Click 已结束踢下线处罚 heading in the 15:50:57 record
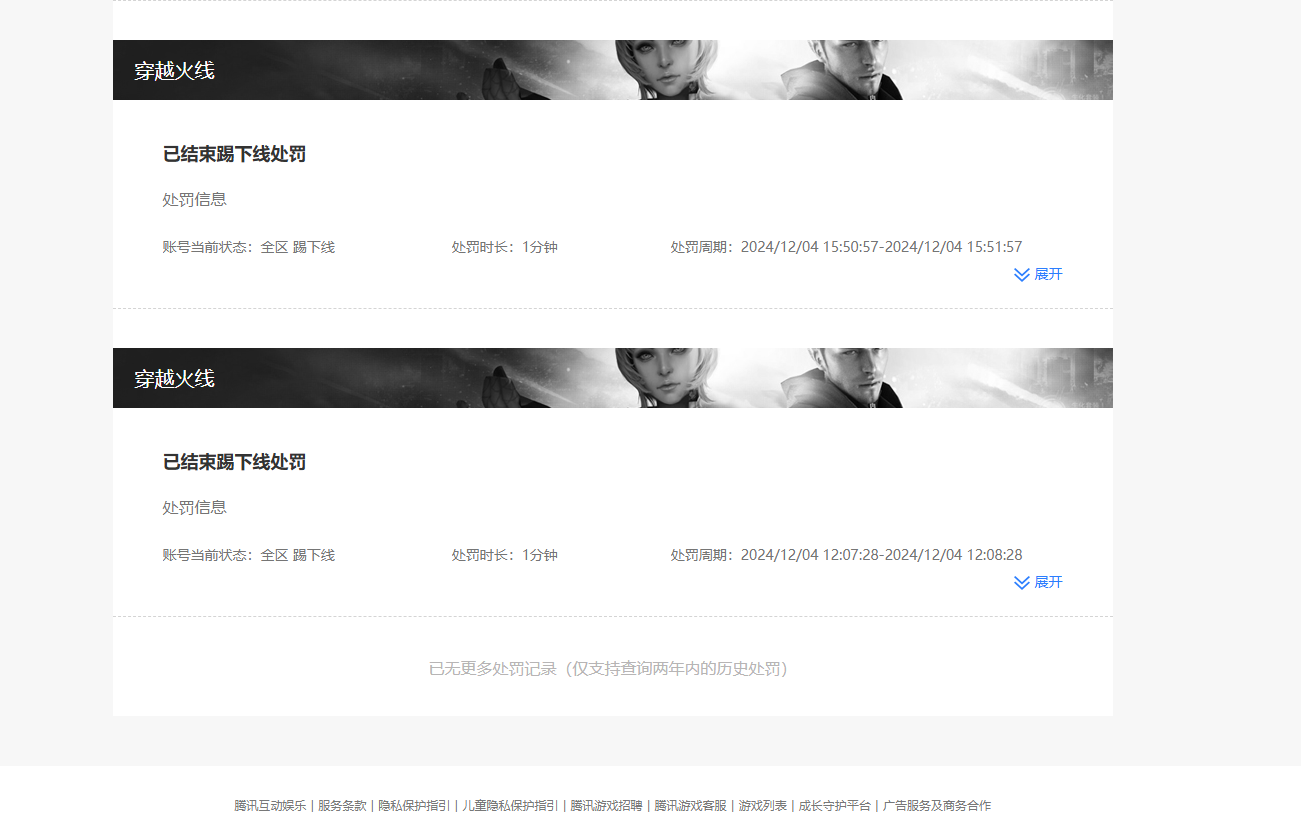 pyautogui.click(x=234, y=154)
